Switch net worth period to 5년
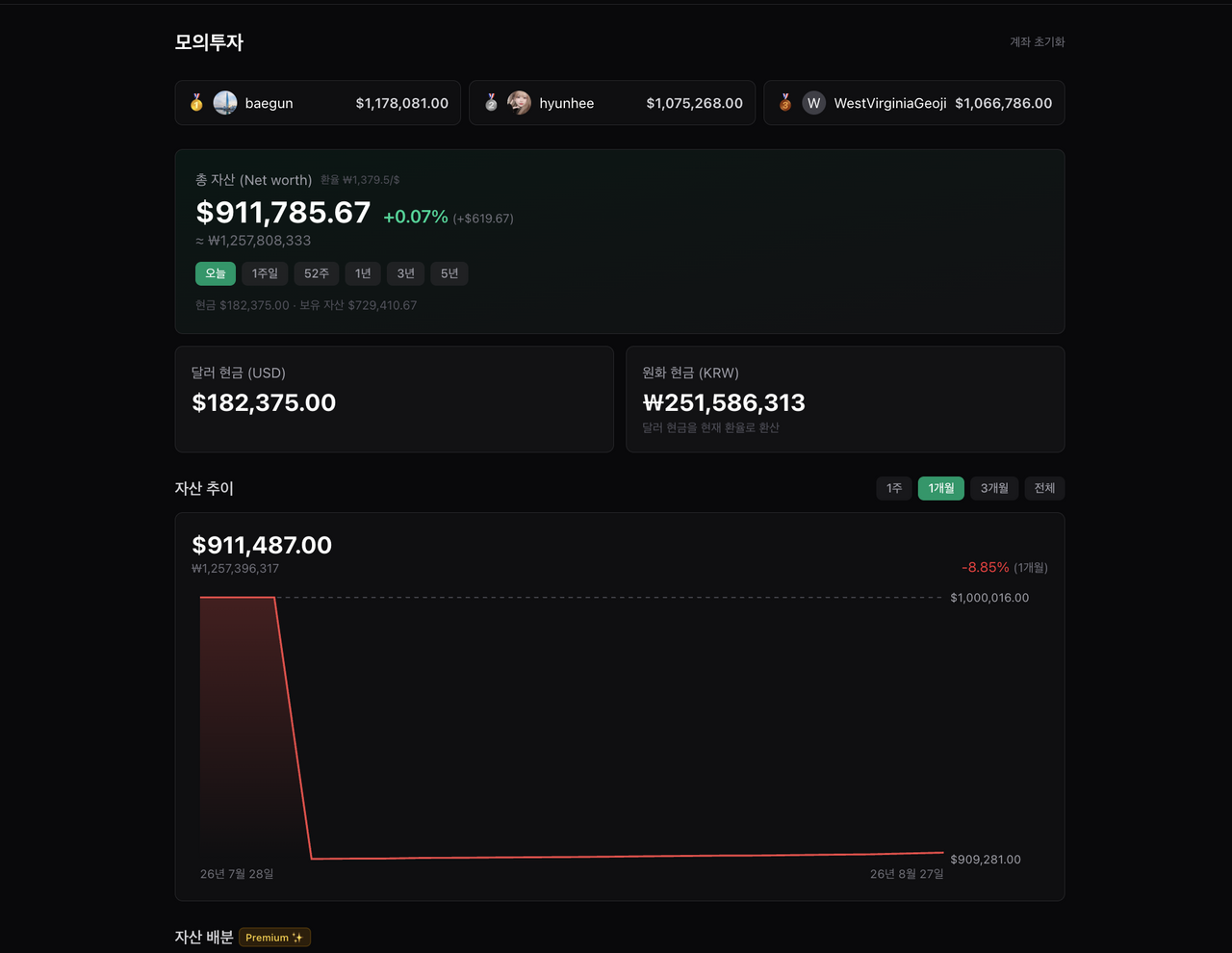The width and height of the screenshot is (1232, 953). (449, 273)
